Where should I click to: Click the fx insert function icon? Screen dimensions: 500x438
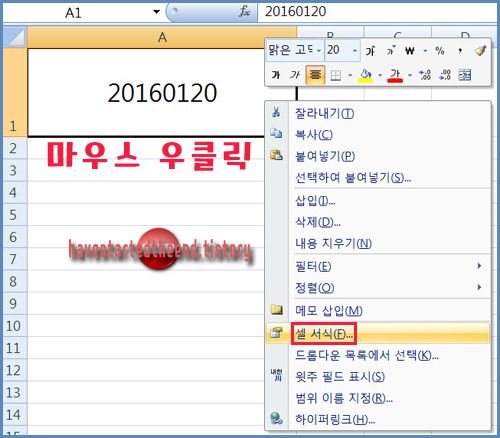[244, 12]
